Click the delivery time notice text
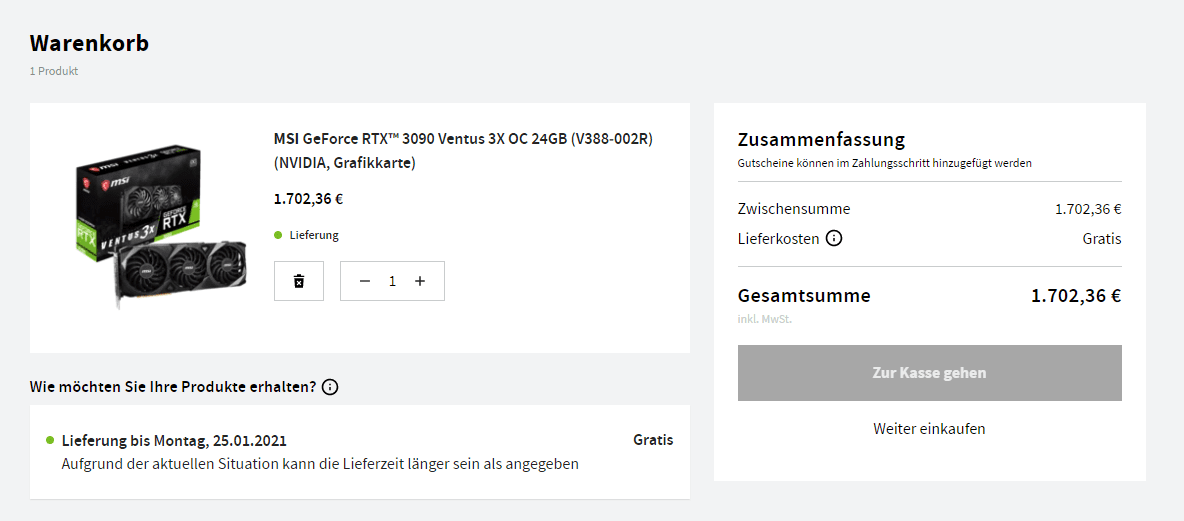Screen dimensions: 1184x521 pos(320,464)
